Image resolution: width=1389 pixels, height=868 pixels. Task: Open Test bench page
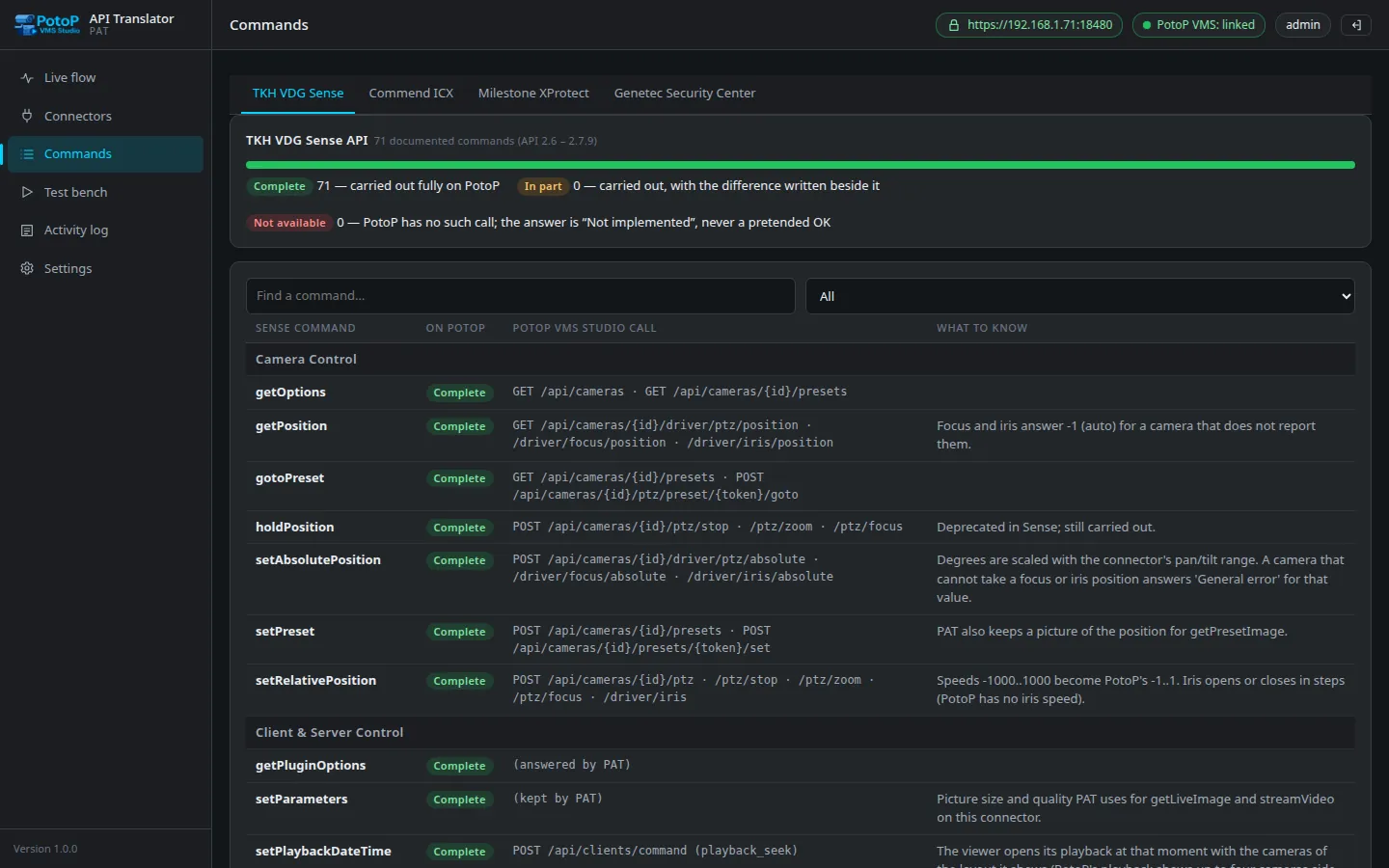tap(105, 192)
